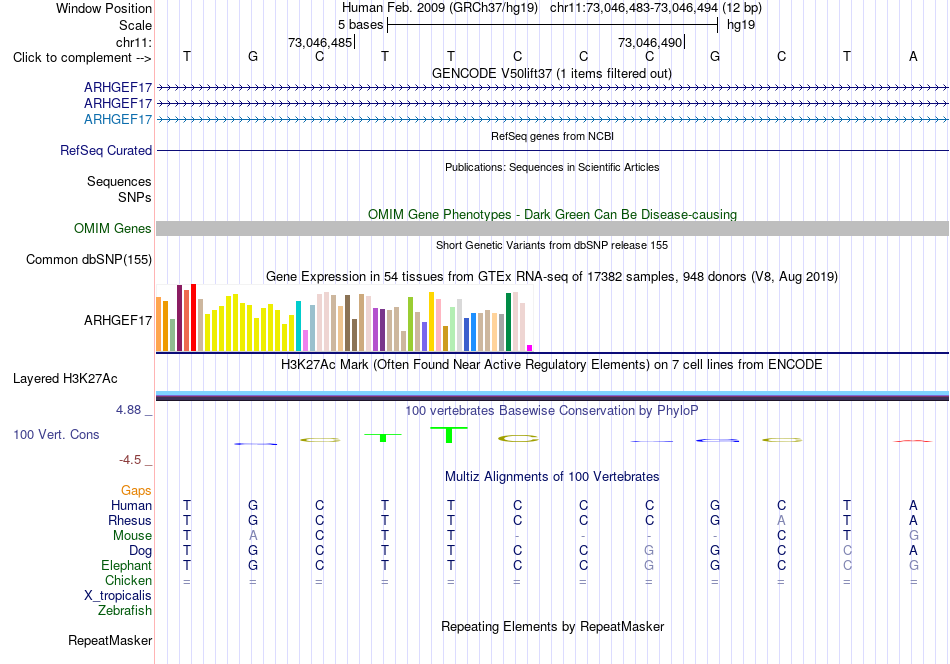950x664 pixels.
Task: Click base A in the complement sequence row
Action: 913,56
